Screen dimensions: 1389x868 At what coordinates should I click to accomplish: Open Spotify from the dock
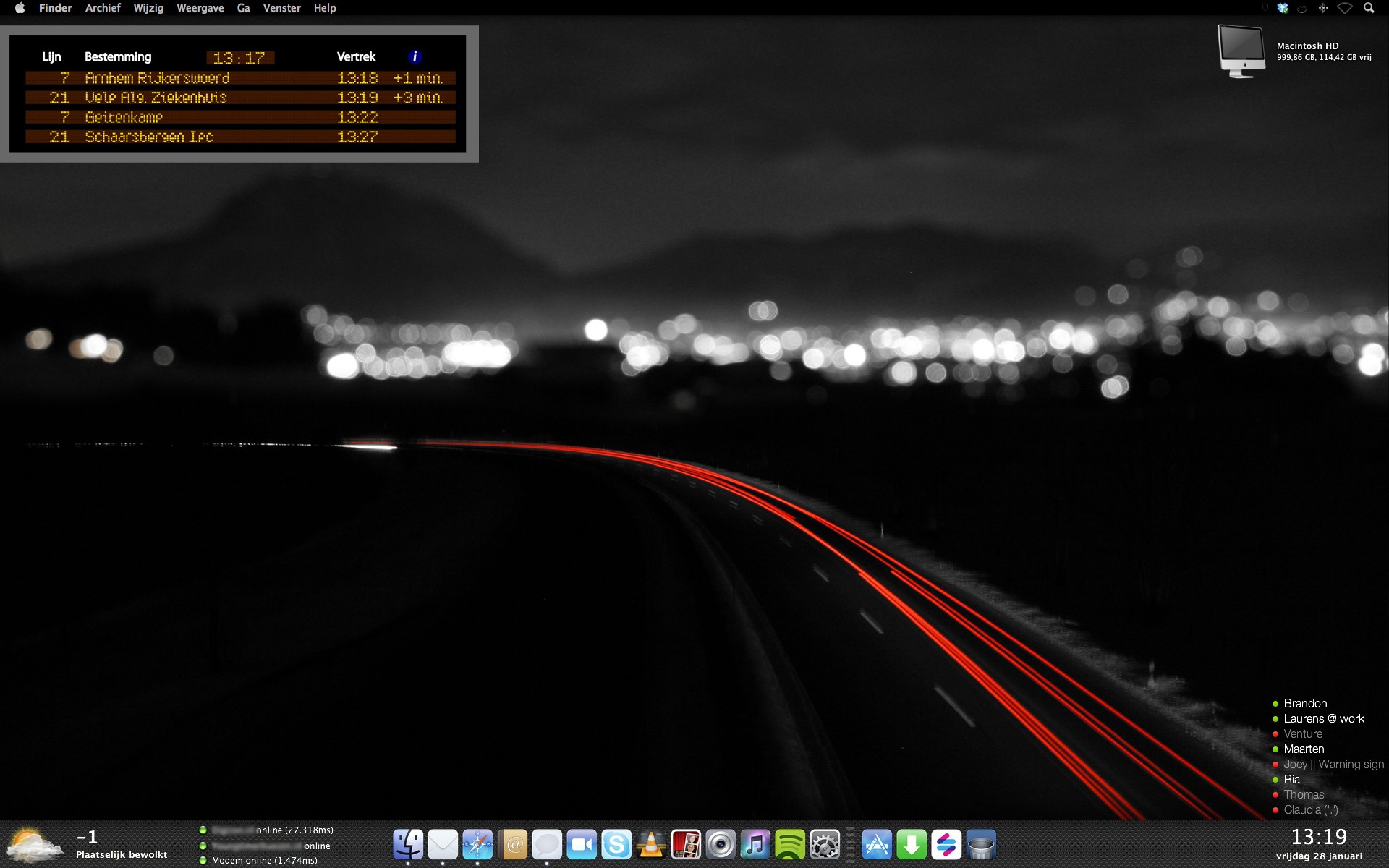click(x=790, y=844)
